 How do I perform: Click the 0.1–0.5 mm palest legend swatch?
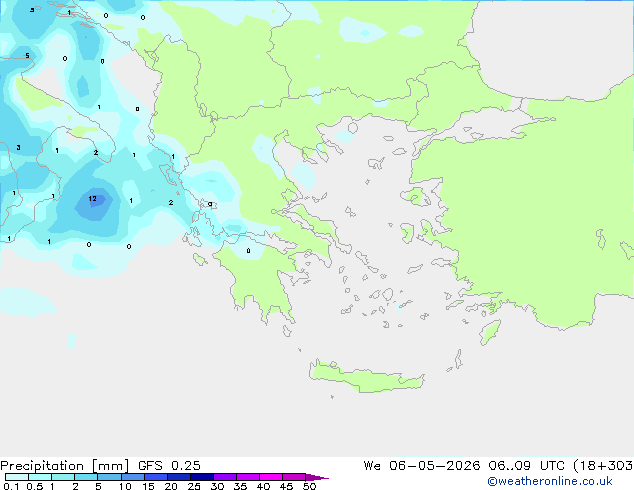coord(17,477)
